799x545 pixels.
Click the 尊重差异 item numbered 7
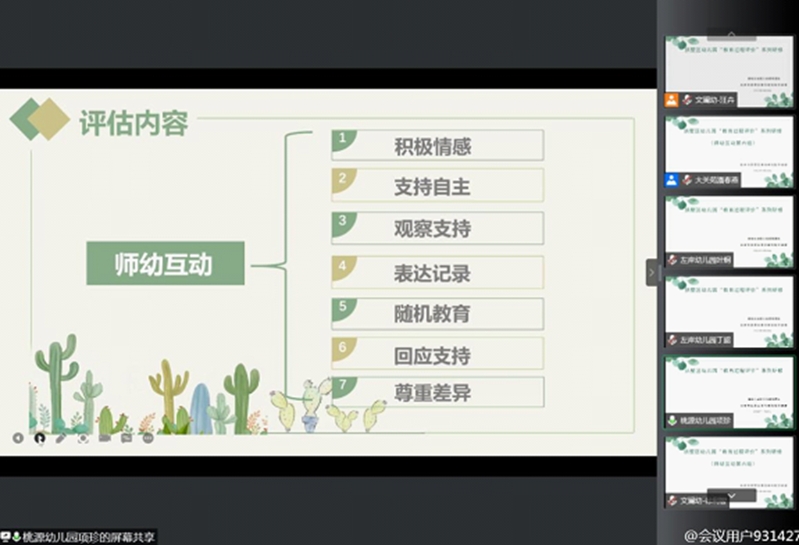click(x=437, y=393)
